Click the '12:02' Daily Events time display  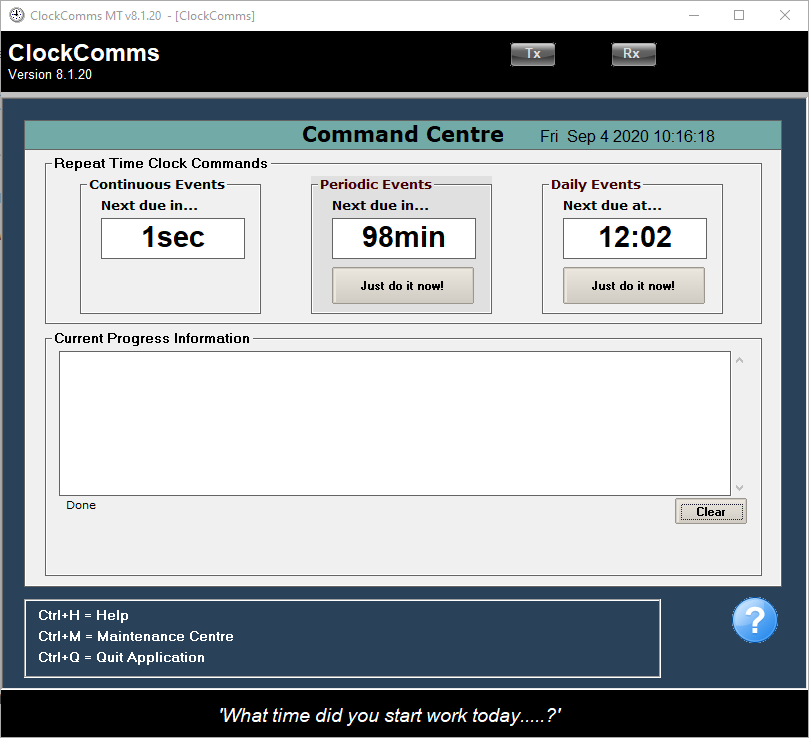pyautogui.click(x=634, y=238)
